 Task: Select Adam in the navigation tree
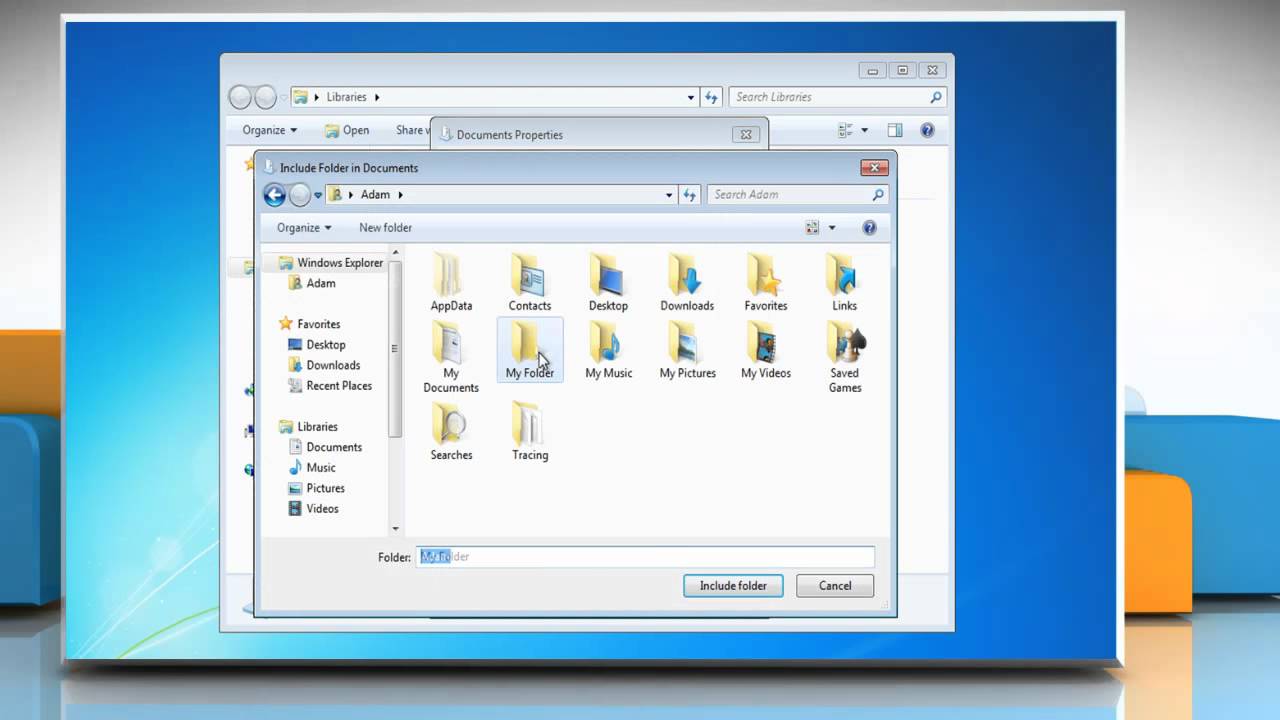312,283
